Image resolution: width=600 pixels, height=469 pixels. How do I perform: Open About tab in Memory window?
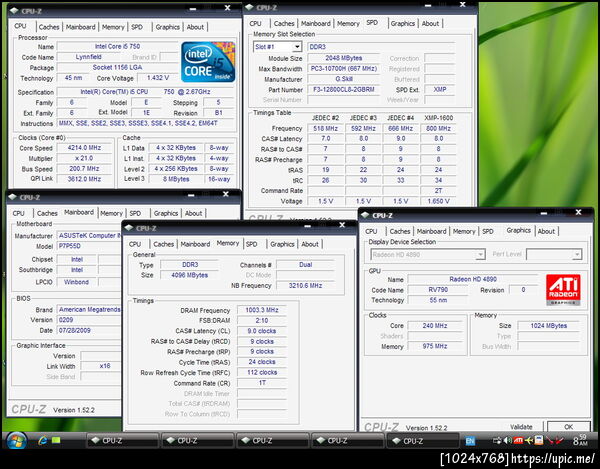point(310,244)
